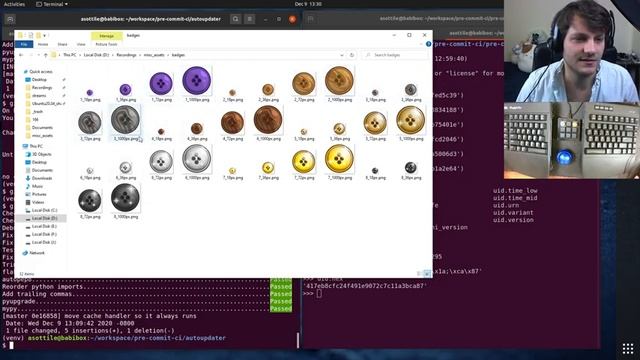Open Explorer help question mark icon
The width and height of the screenshot is (640, 360).
click(x=428, y=44)
